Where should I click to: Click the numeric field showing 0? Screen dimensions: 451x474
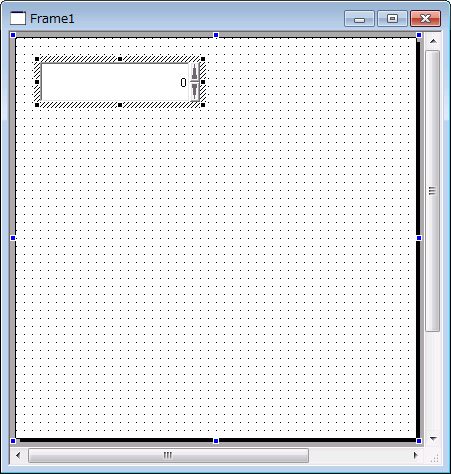tap(115, 82)
